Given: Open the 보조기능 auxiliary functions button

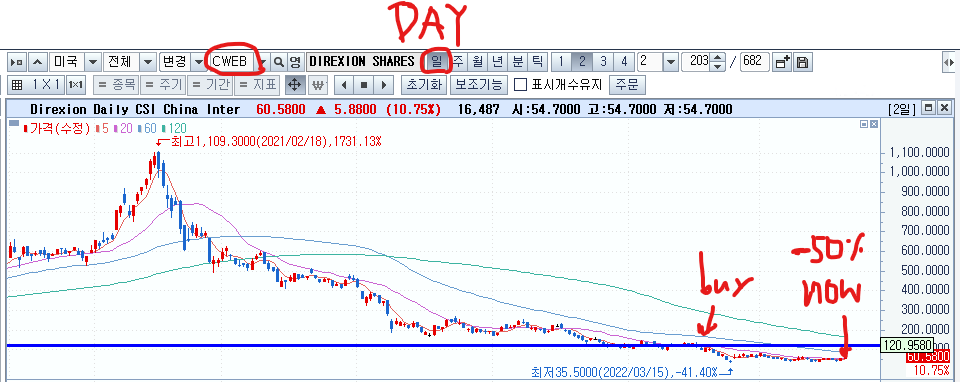Looking at the screenshot, I should [x=478, y=84].
